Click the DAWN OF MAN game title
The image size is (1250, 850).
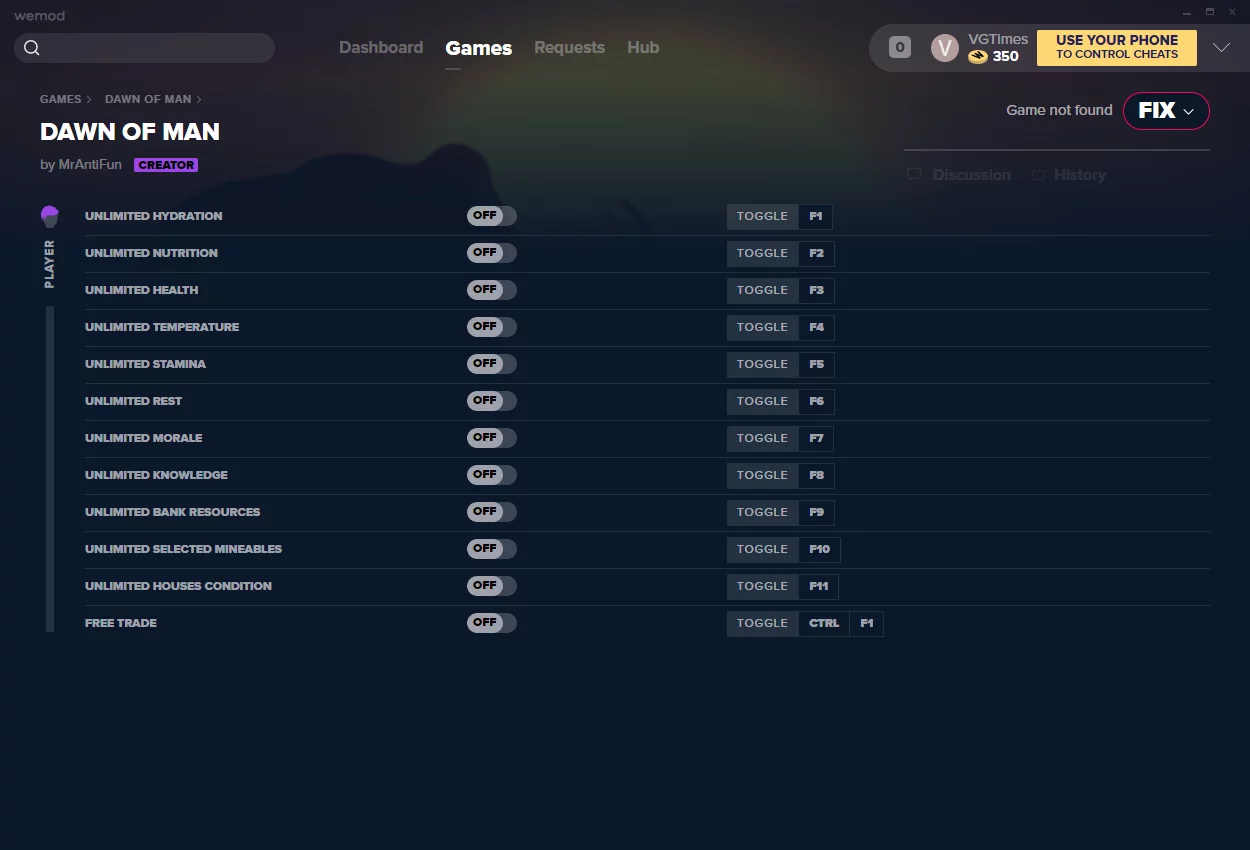(130, 132)
